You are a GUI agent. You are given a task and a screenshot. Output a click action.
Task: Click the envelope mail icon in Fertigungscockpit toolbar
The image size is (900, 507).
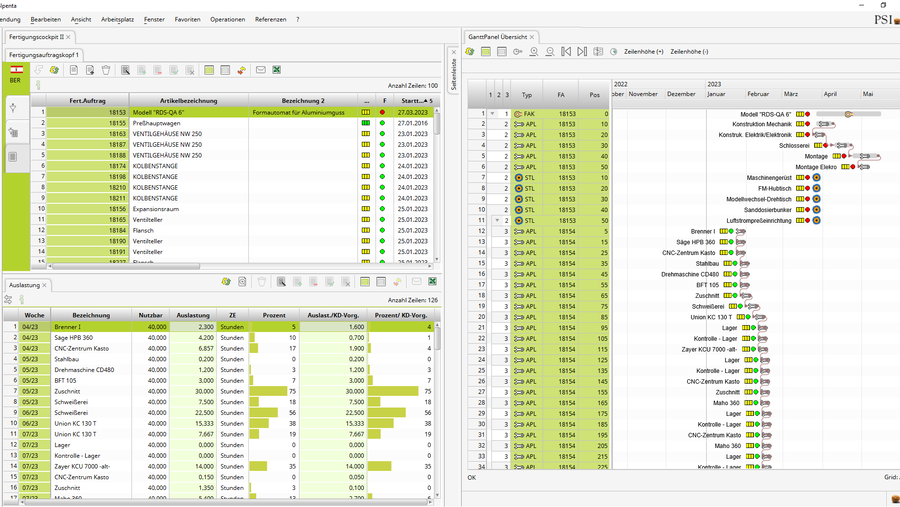(x=260, y=70)
